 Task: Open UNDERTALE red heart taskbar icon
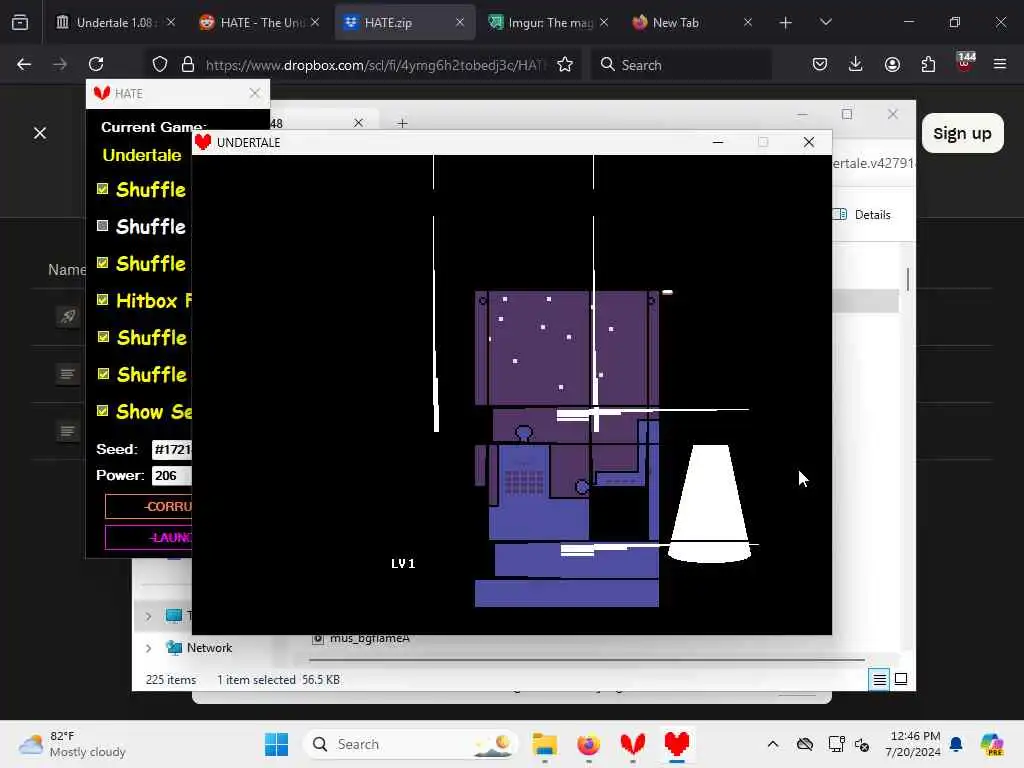tap(677, 744)
